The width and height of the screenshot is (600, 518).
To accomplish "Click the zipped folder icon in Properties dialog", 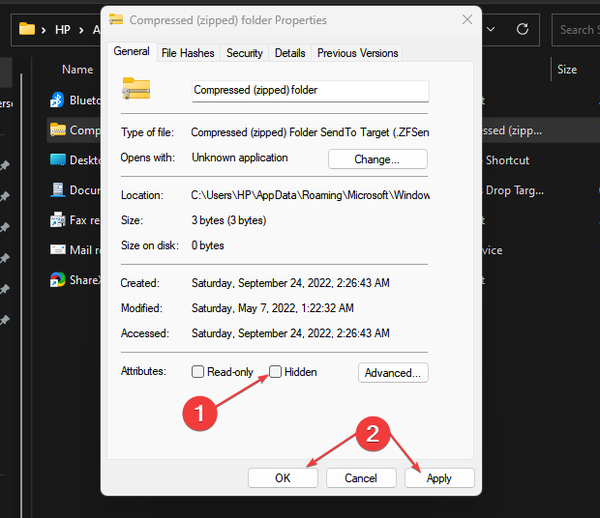I will [x=135, y=90].
